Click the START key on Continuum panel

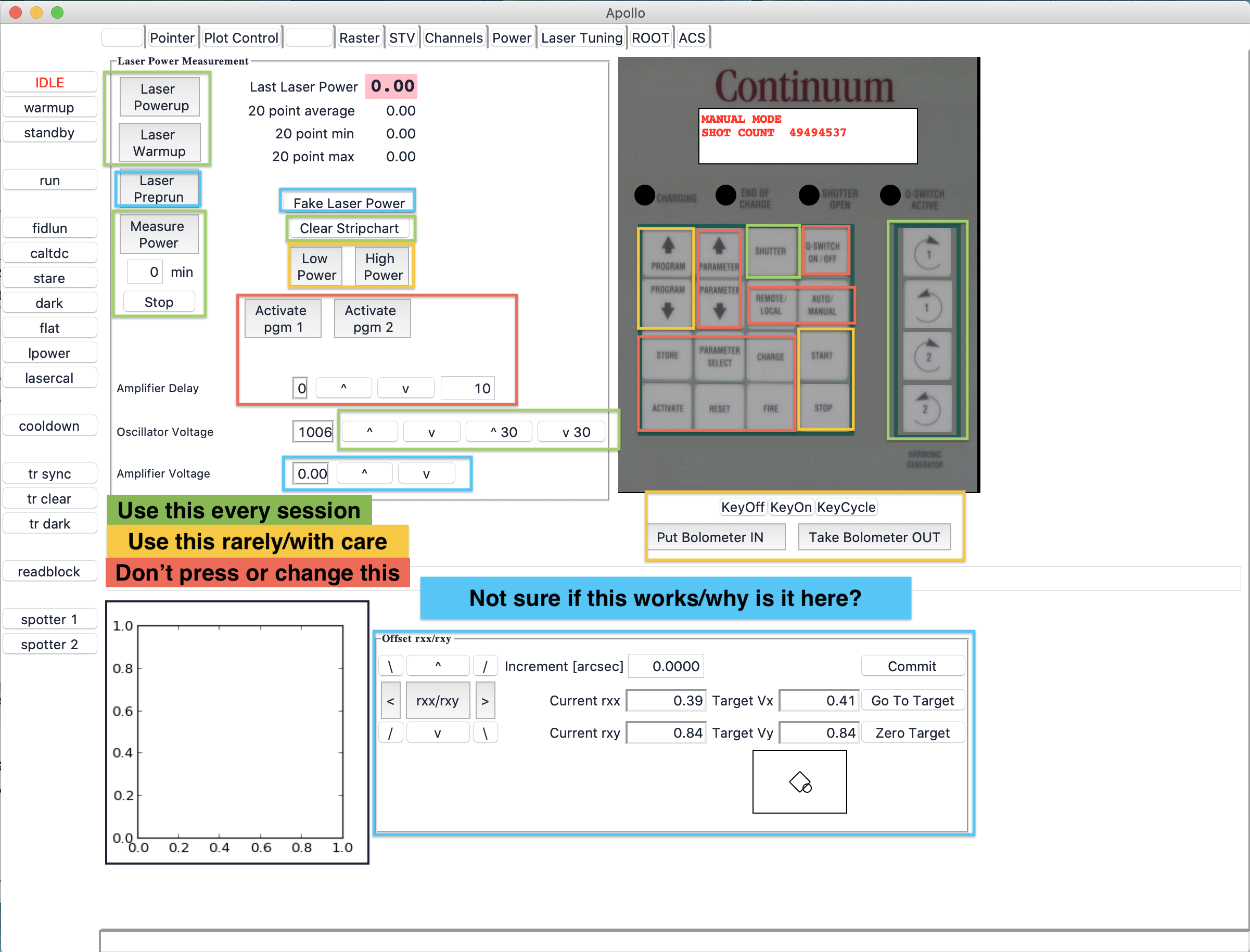pos(822,355)
